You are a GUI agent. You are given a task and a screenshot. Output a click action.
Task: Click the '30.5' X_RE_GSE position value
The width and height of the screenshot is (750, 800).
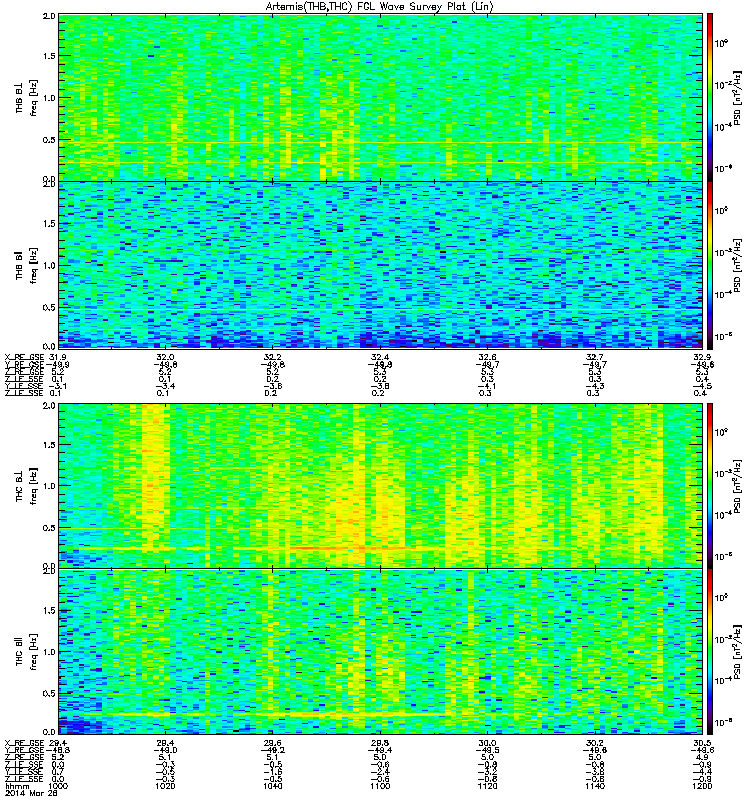(703, 742)
